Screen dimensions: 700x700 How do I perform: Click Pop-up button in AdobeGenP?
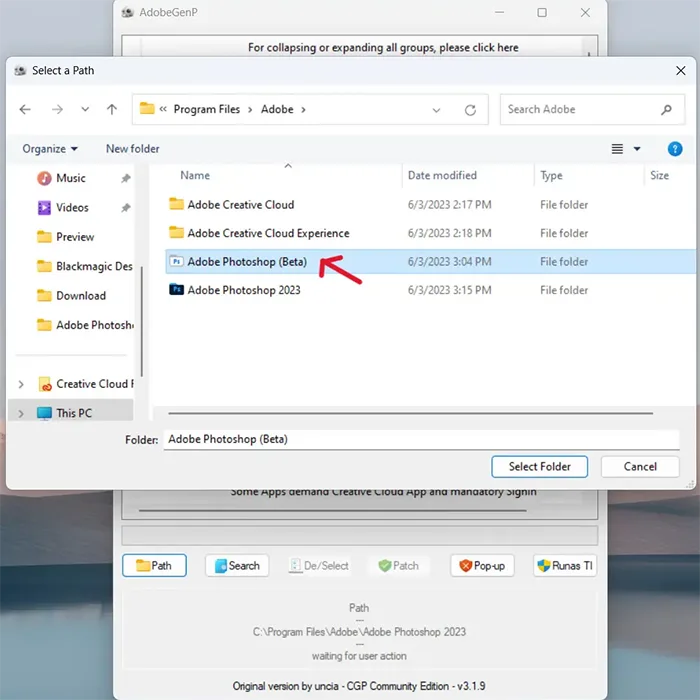482,566
